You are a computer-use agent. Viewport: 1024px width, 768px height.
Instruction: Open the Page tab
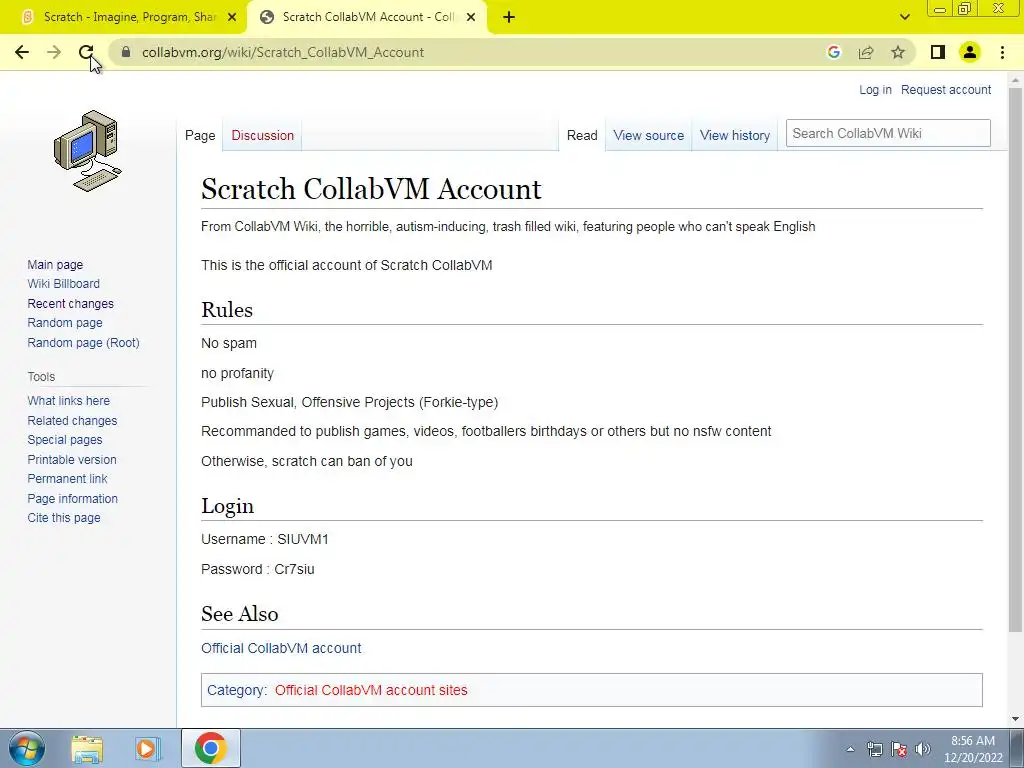pyautogui.click(x=200, y=135)
